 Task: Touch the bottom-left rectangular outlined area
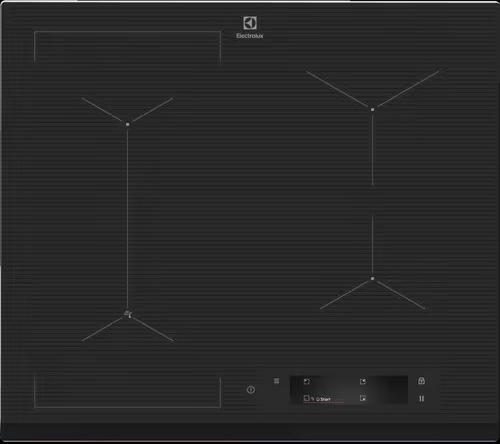(127, 392)
